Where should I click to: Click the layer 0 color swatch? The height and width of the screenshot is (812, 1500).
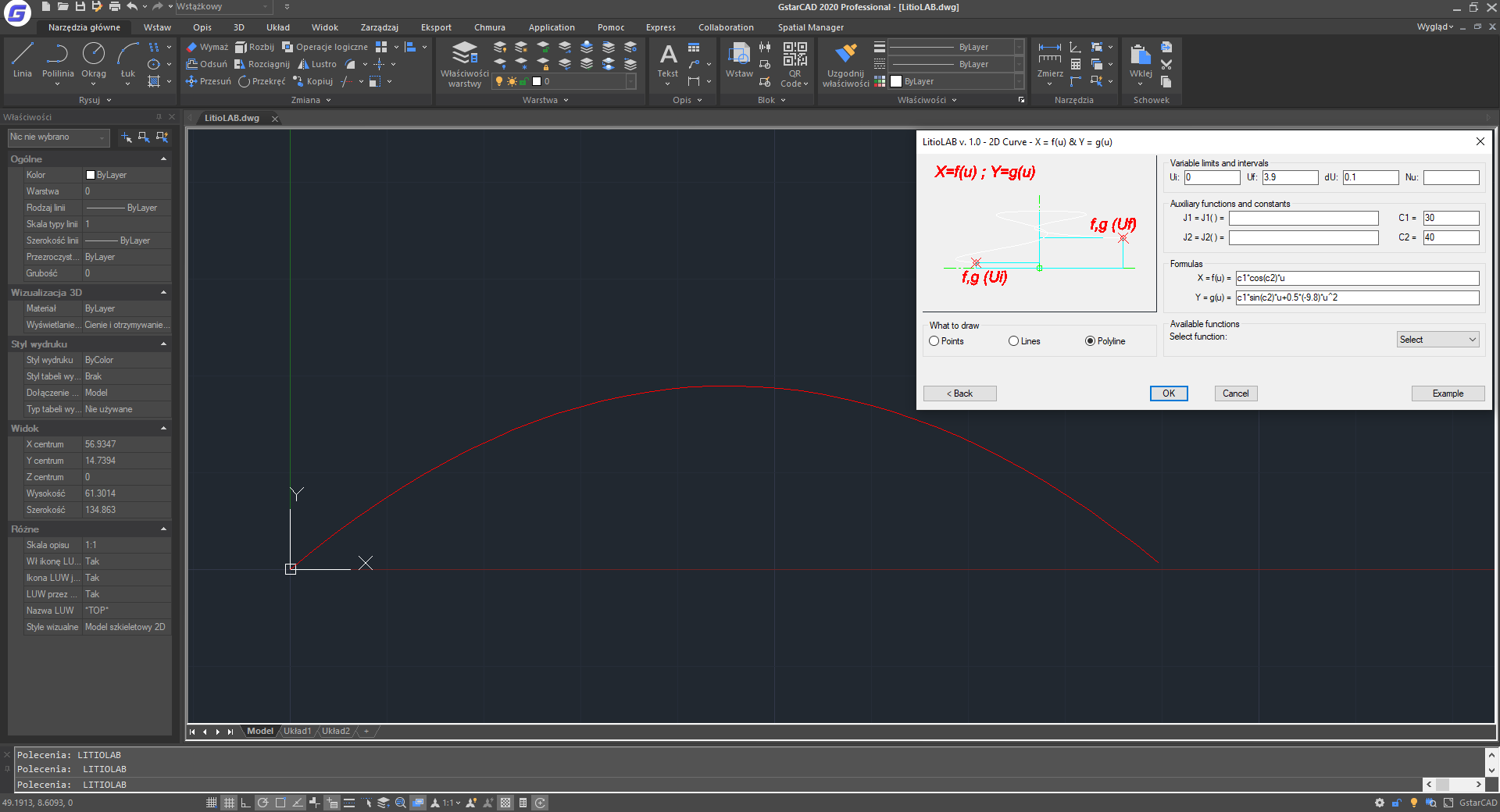point(537,81)
